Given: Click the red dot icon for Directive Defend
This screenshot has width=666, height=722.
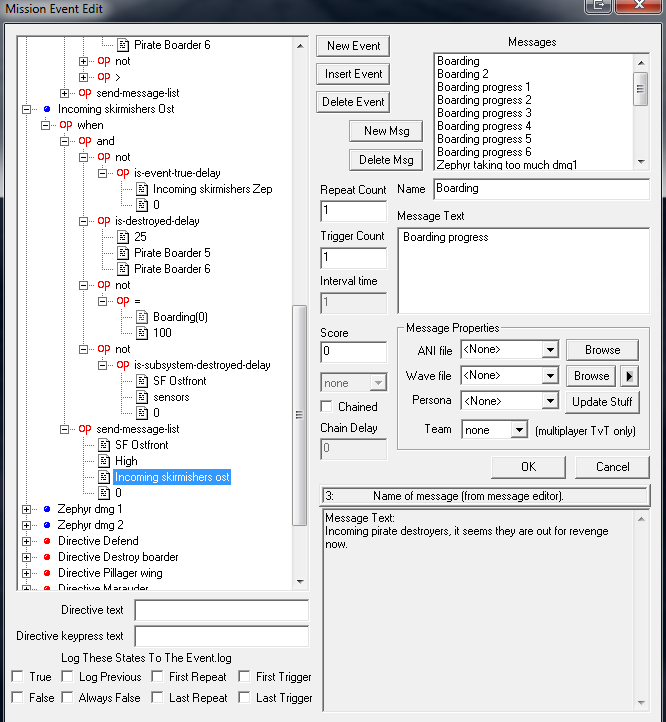Looking at the screenshot, I should pyautogui.click(x=47, y=541).
